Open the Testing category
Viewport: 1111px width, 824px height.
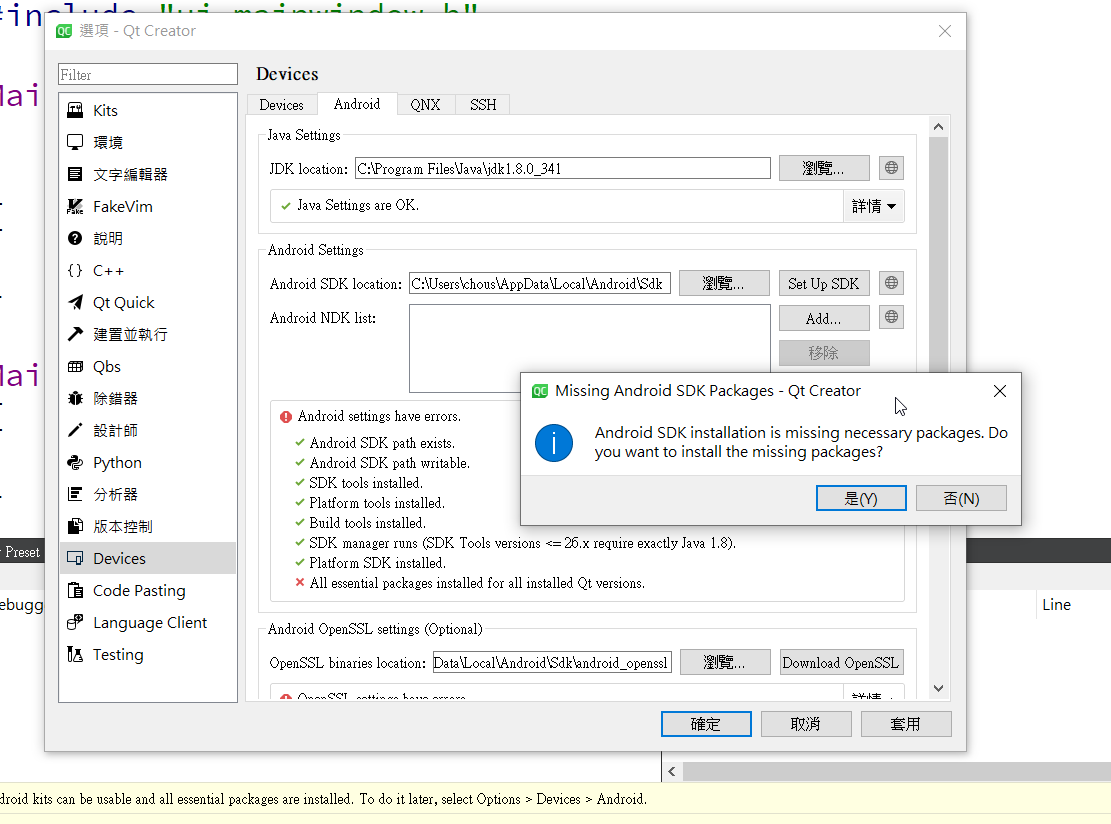(147, 655)
